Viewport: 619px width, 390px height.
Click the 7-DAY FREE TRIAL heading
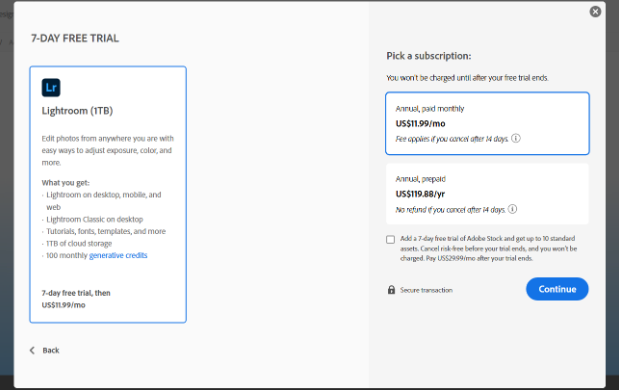[x=75, y=38]
